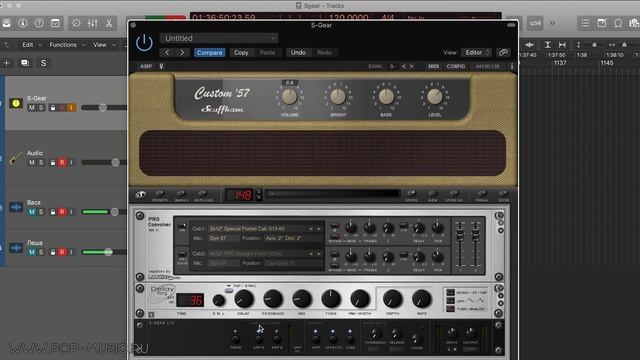Viewport: 640px width, 360px height.
Task: Click the duplicate track icon
Action: (x=25, y=63)
